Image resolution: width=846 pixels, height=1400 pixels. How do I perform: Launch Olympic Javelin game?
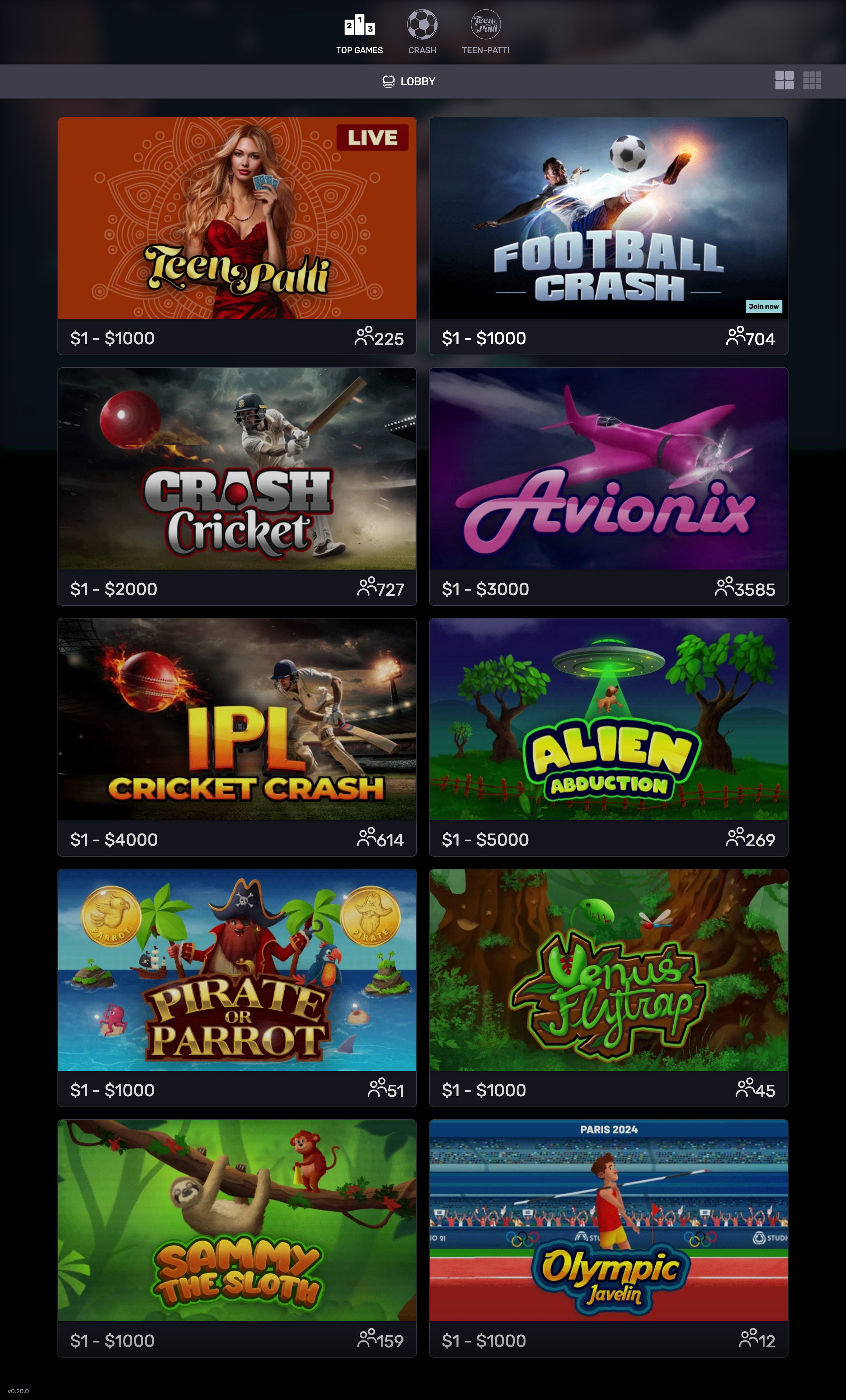pyautogui.click(x=608, y=1221)
